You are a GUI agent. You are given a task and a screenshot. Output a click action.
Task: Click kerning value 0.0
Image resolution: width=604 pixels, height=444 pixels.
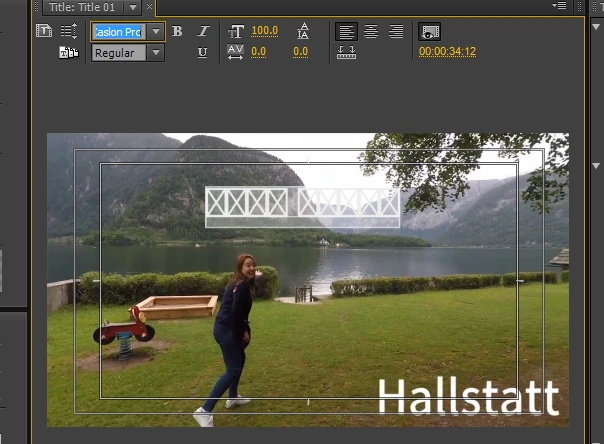[x=258, y=52]
